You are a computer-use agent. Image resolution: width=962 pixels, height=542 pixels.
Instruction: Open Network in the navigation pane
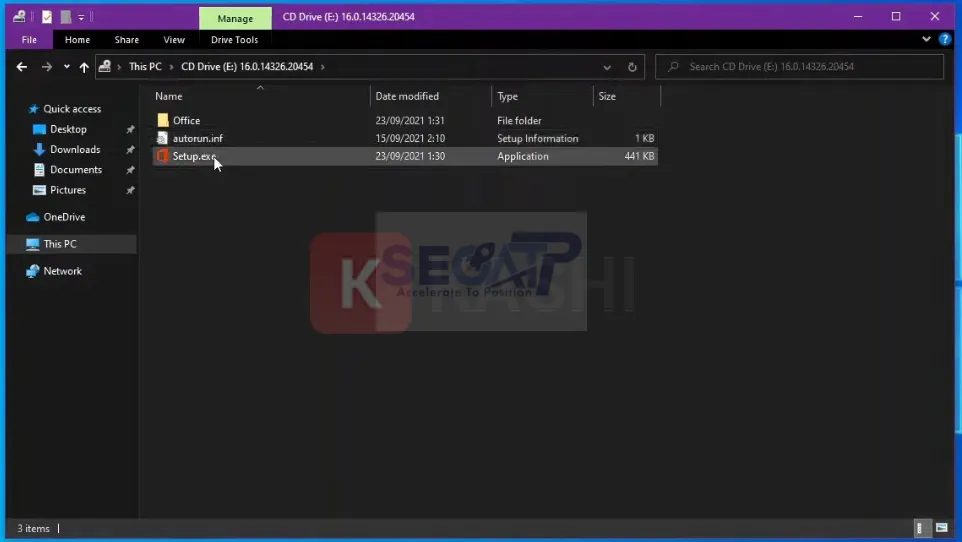click(62, 271)
